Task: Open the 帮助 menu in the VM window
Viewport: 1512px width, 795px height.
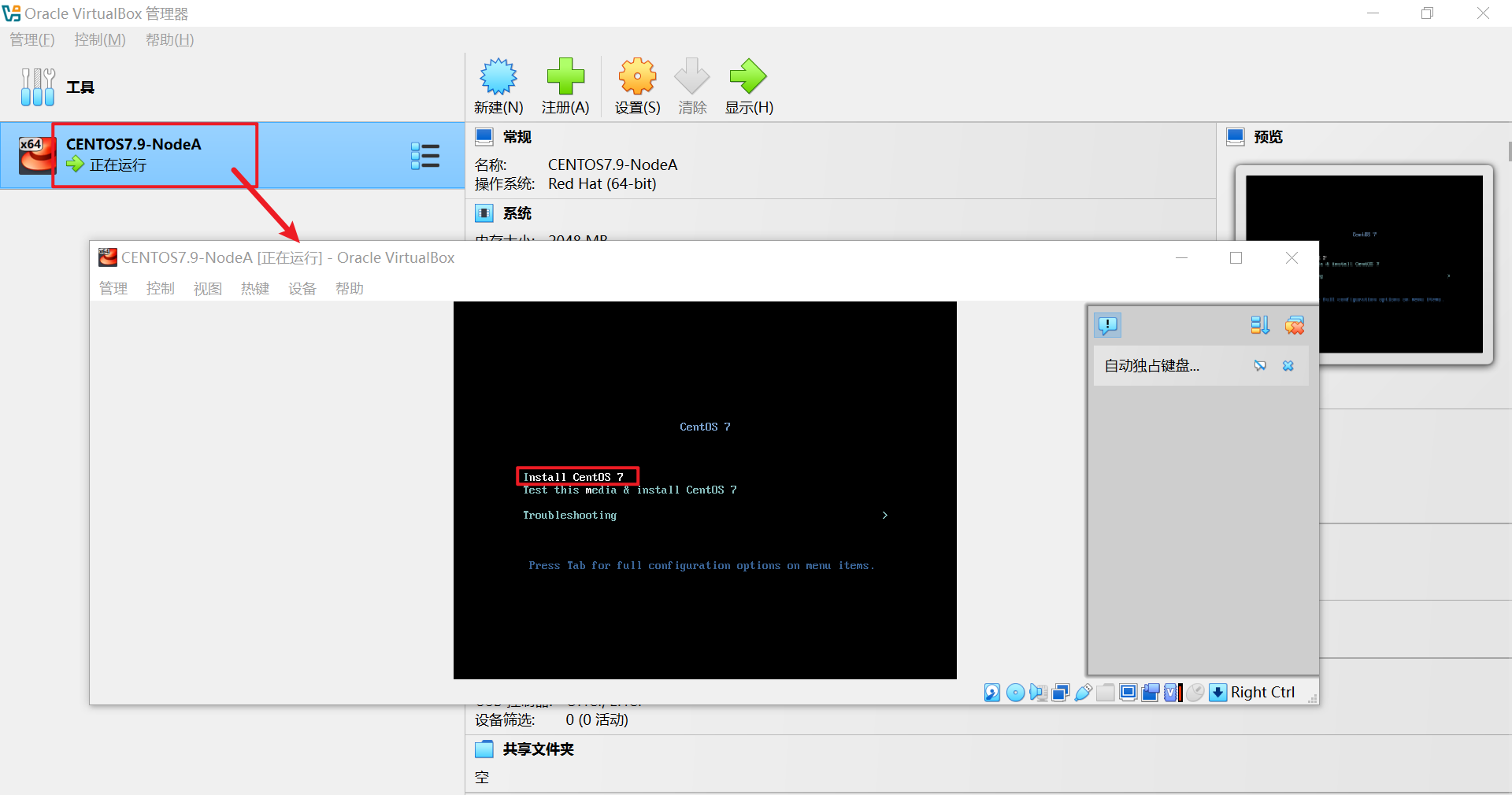Action: tap(350, 288)
